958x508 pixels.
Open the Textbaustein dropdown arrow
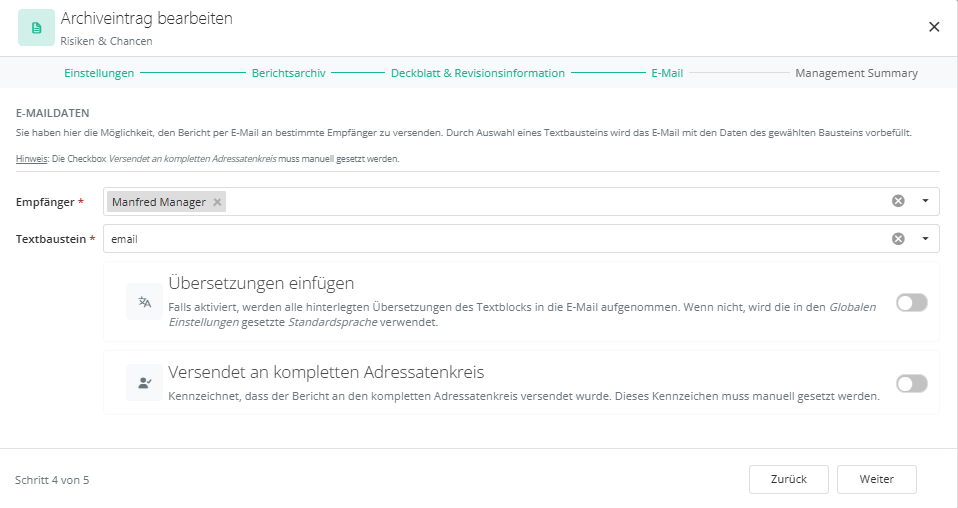point(925,238)
